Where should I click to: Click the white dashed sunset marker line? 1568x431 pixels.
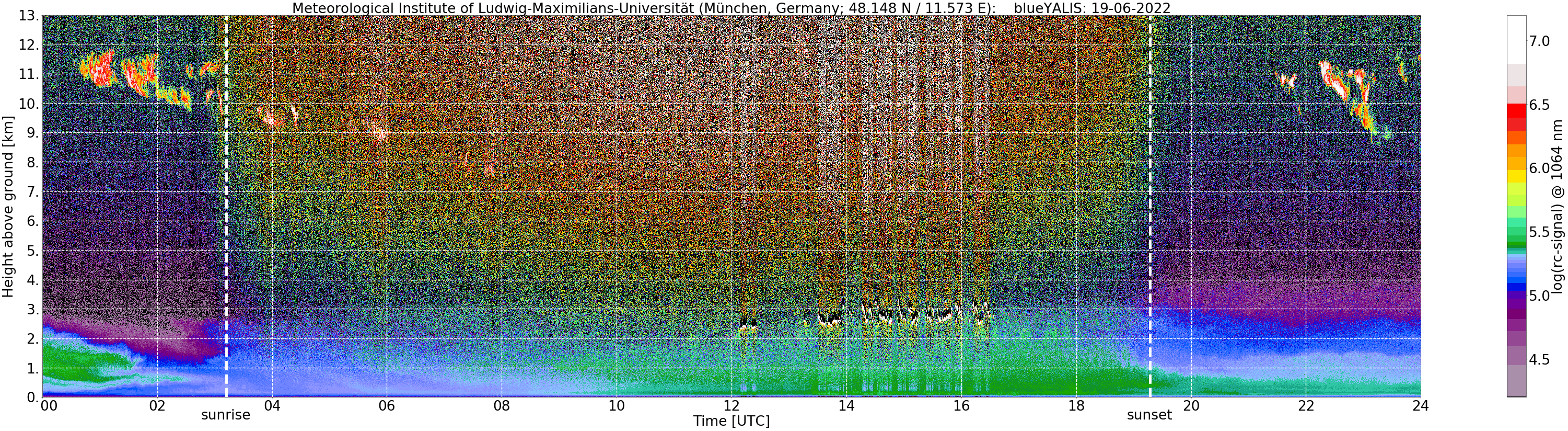[1150, 206]
